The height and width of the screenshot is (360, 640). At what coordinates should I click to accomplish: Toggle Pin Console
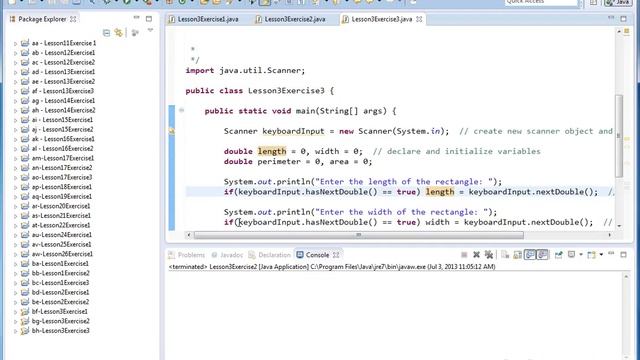coord(558,255)
